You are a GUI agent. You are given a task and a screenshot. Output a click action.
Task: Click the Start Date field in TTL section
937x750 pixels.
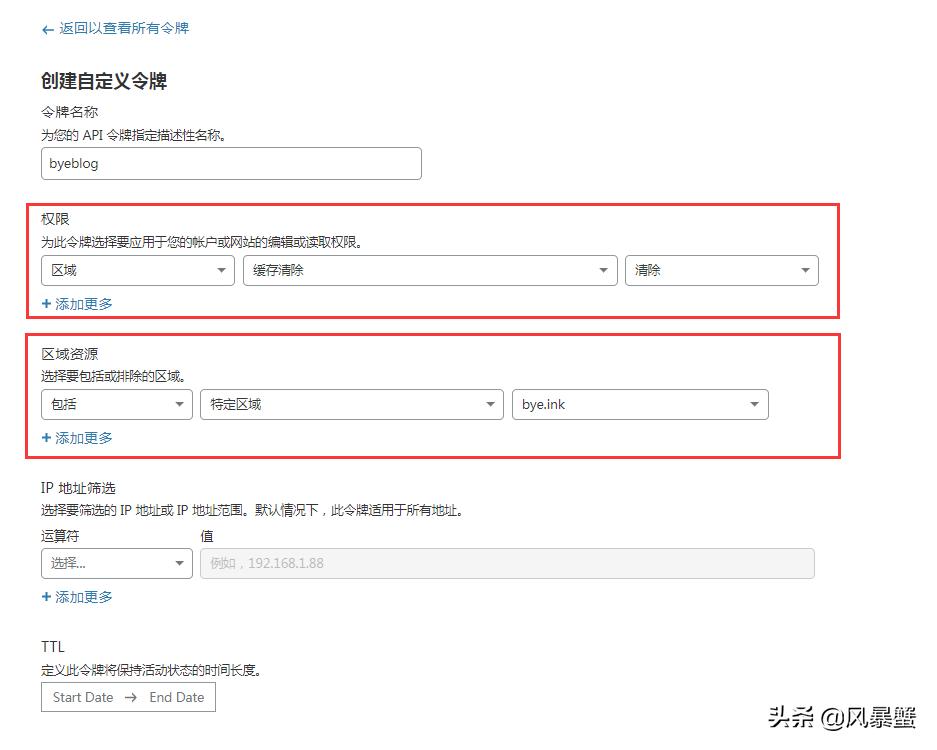pyautogui.click(x=83, y=697)
